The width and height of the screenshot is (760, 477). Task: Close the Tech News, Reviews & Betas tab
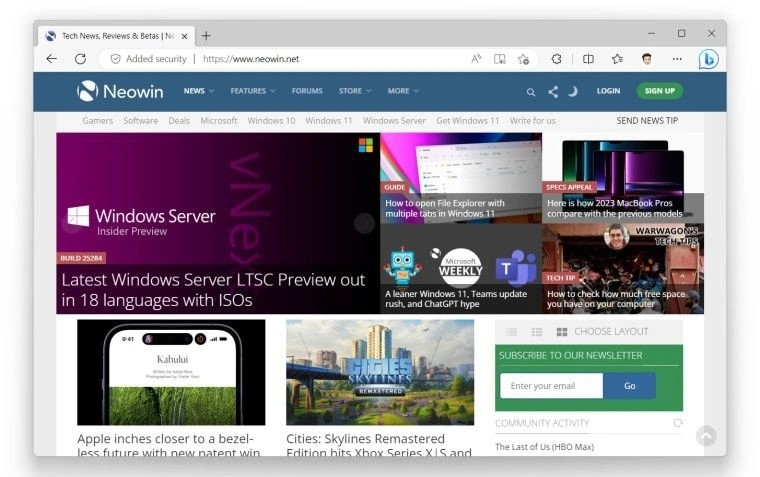point(184,36)
